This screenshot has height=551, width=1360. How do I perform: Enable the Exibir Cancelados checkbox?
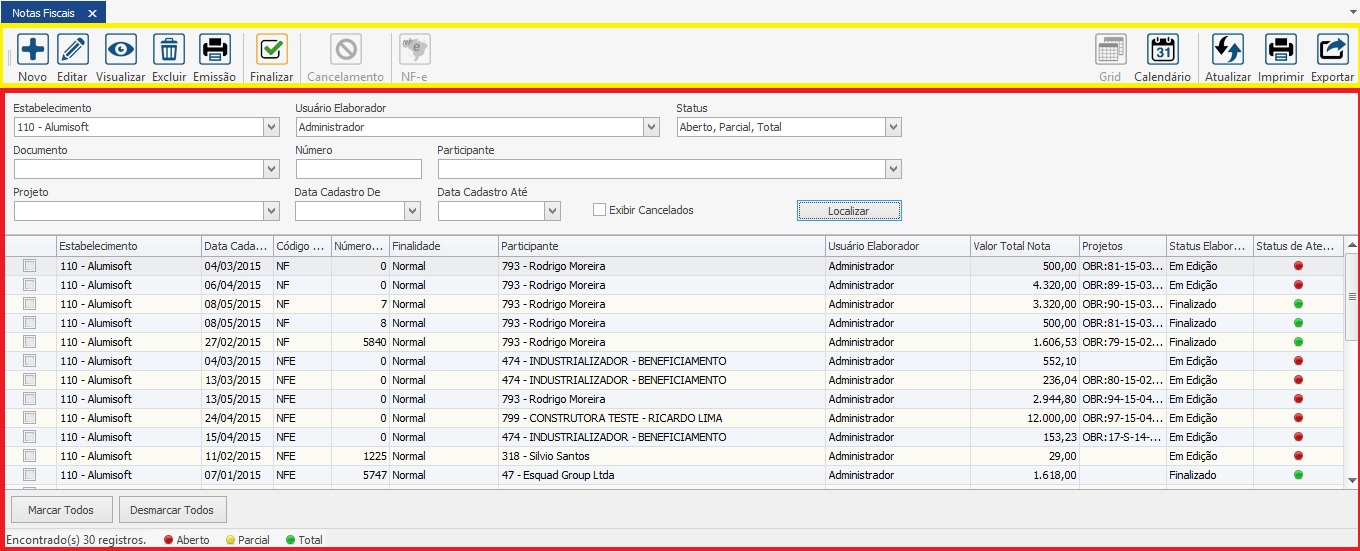pyautogui.click(x=600, y=210)
